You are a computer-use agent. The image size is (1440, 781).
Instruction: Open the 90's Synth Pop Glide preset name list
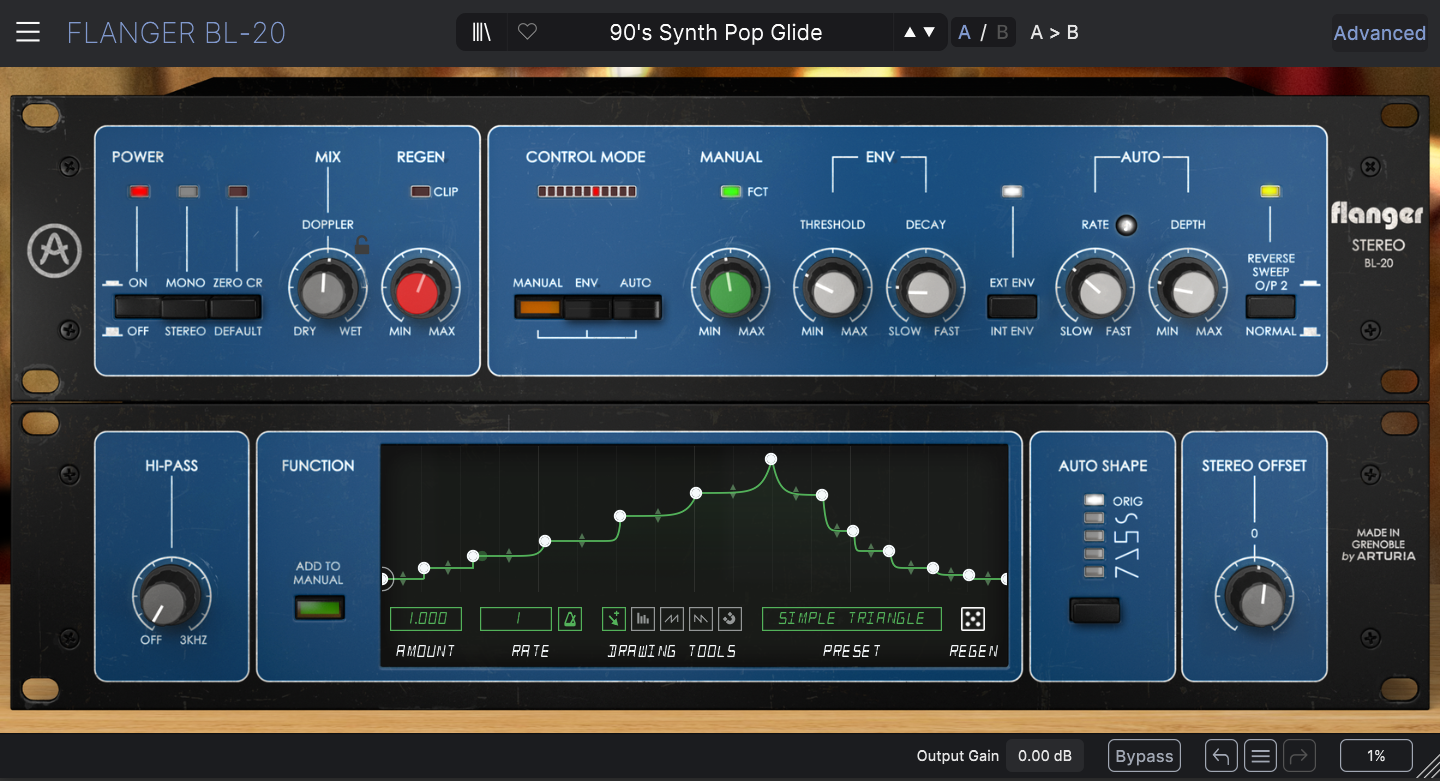point(715,33)
